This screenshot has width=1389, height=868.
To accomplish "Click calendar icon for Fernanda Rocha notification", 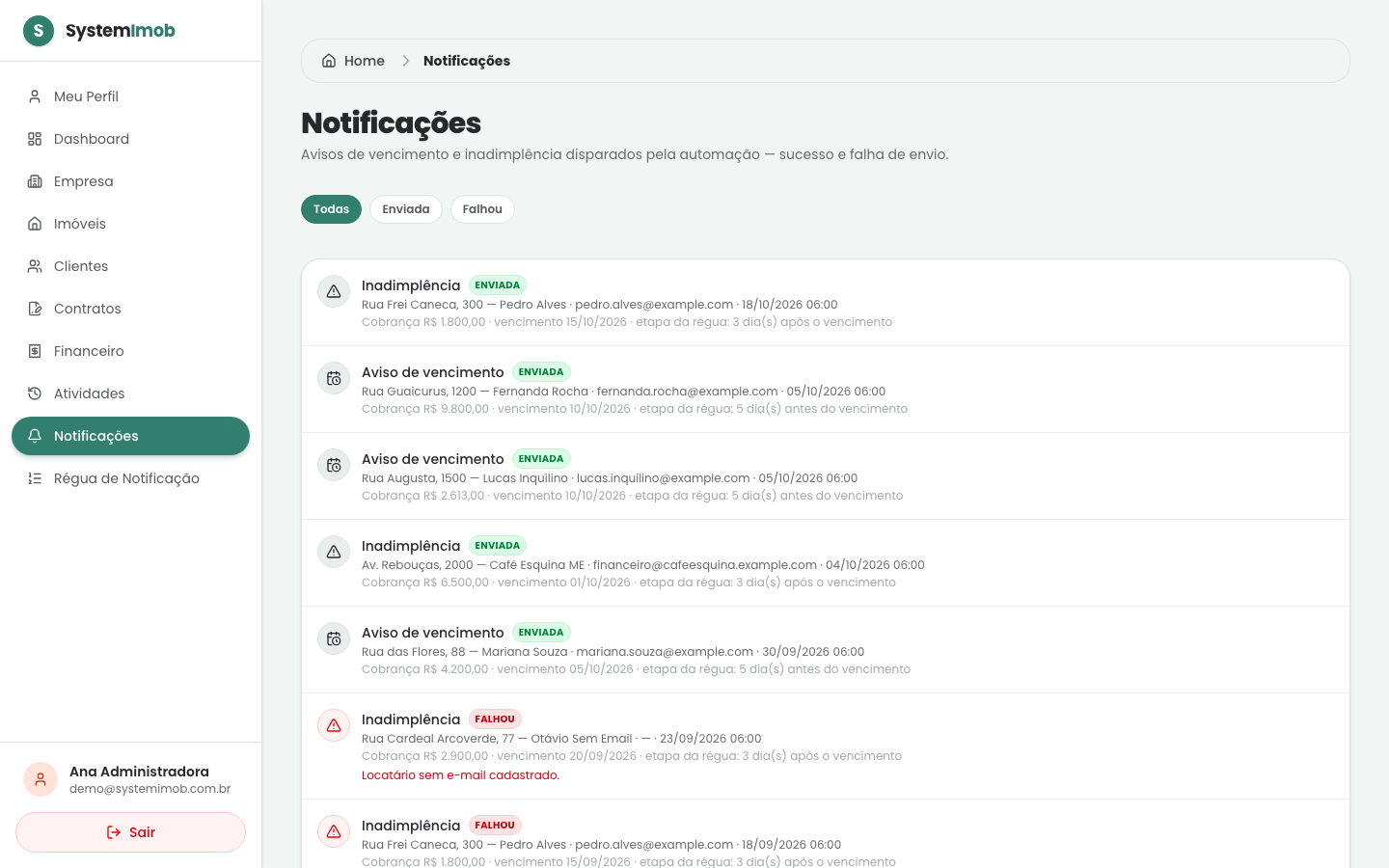I will tap(334, 378).
